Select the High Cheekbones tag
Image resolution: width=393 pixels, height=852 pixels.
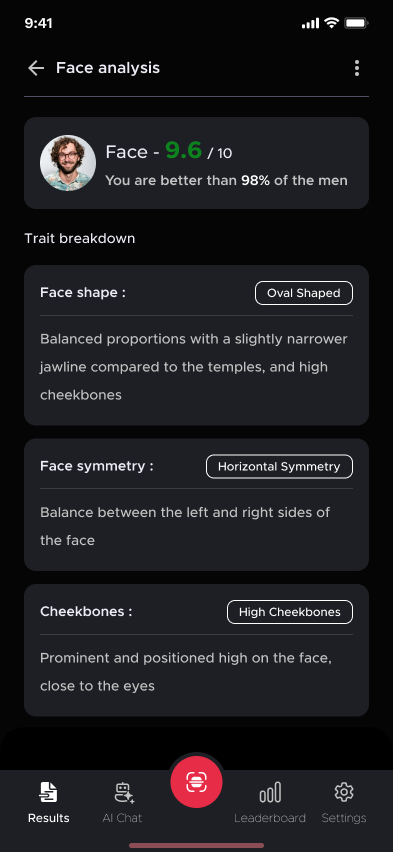tap(290, 612)
